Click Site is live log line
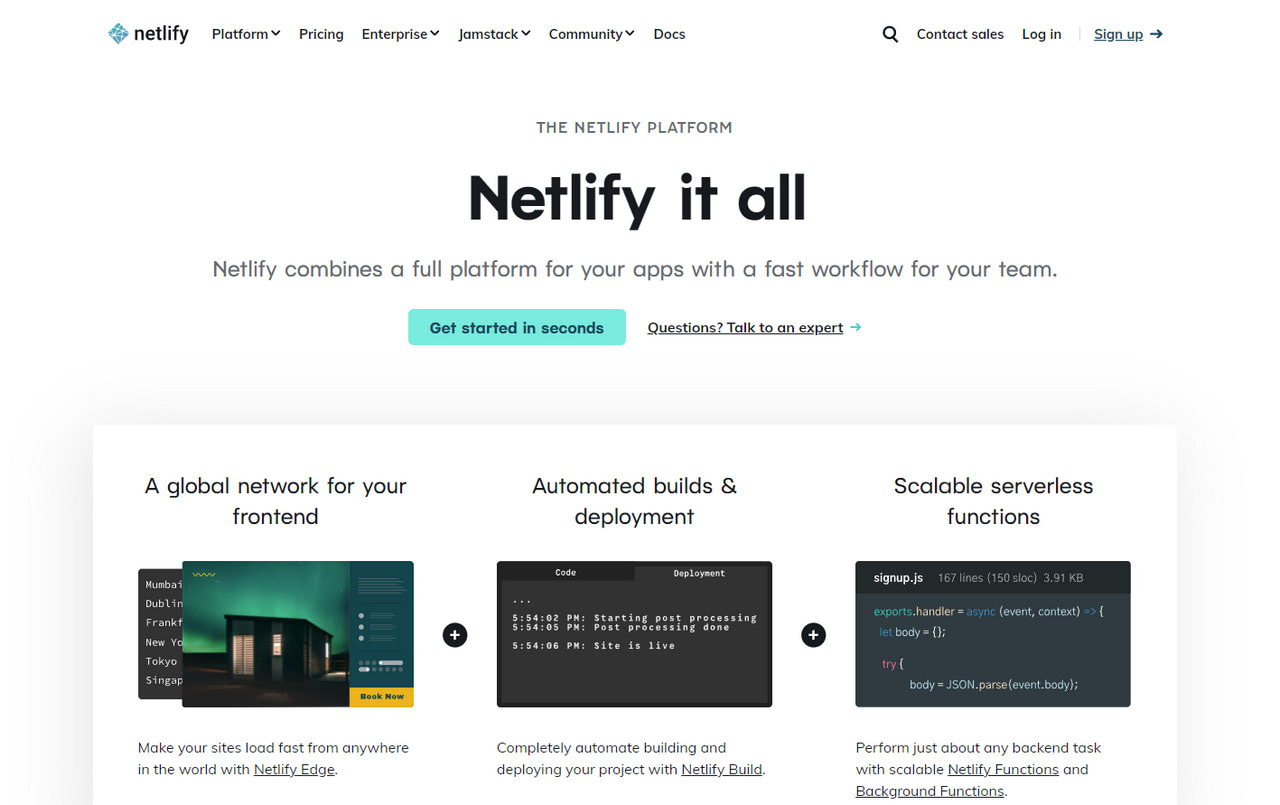The width and height of the screenshot is (1280, 805). point(593,646)
